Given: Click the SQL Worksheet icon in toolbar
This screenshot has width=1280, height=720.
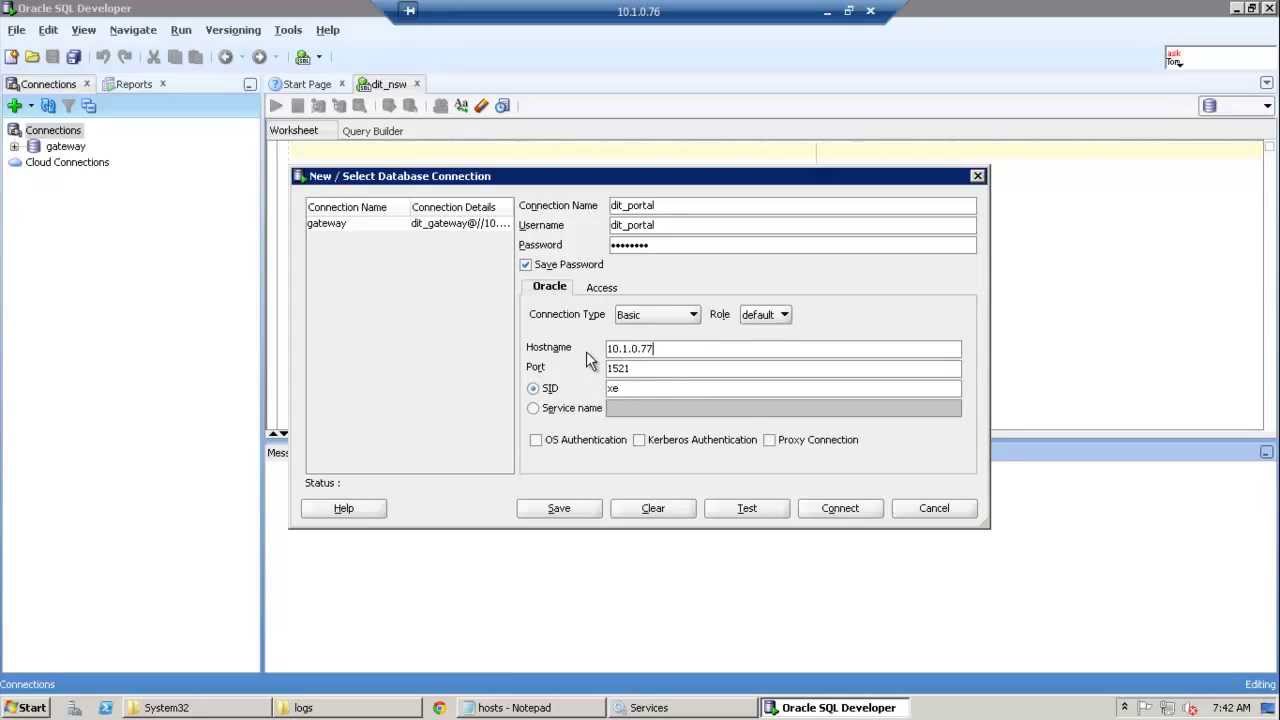Looking at the screenshot, I should (x=303, y=57).
